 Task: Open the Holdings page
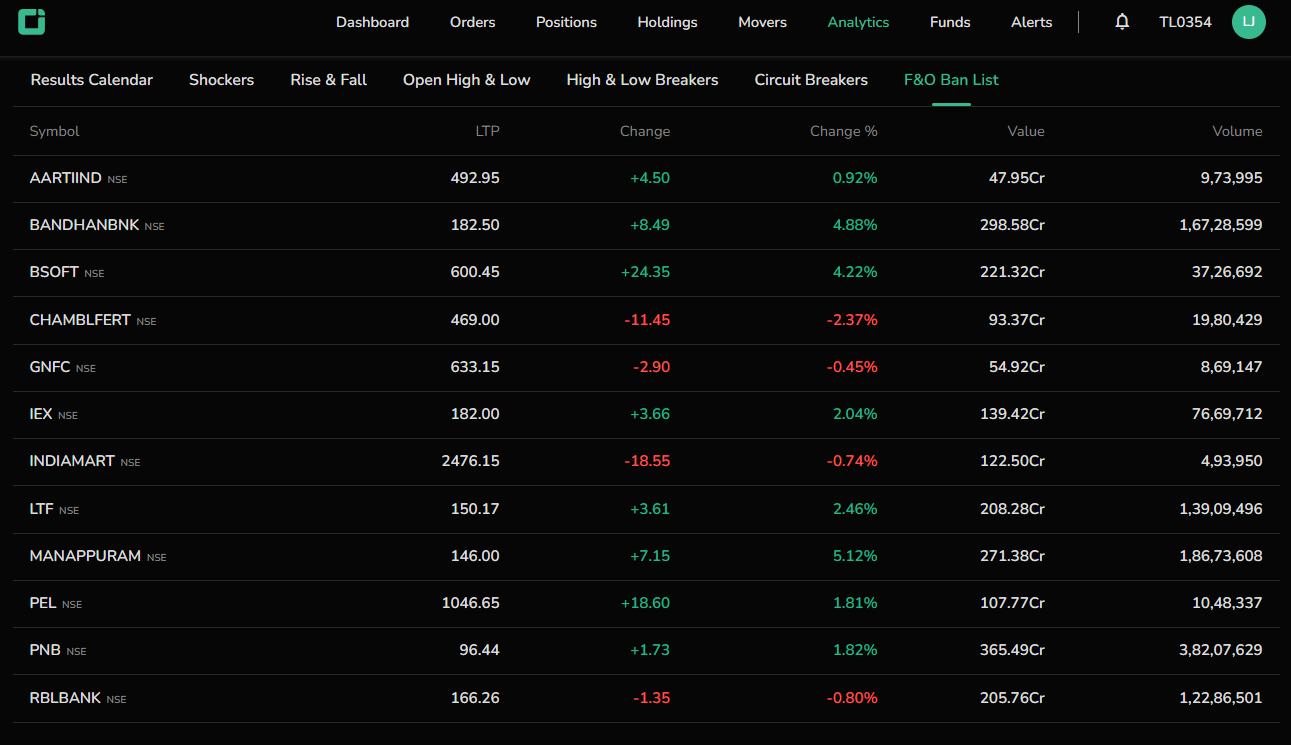tap(667, 22)
